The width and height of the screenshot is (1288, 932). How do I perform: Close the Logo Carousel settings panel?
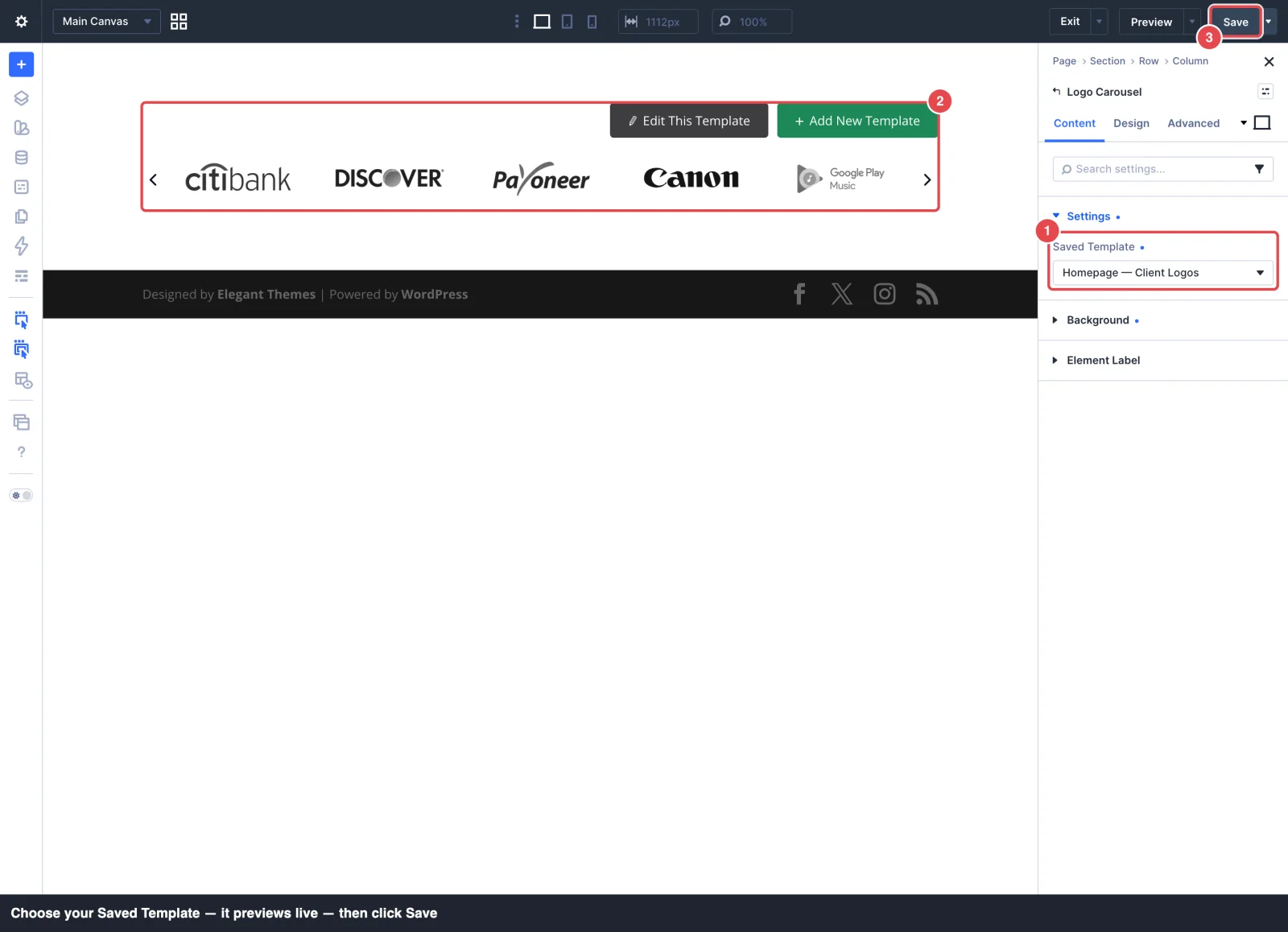pos(1269,62)
